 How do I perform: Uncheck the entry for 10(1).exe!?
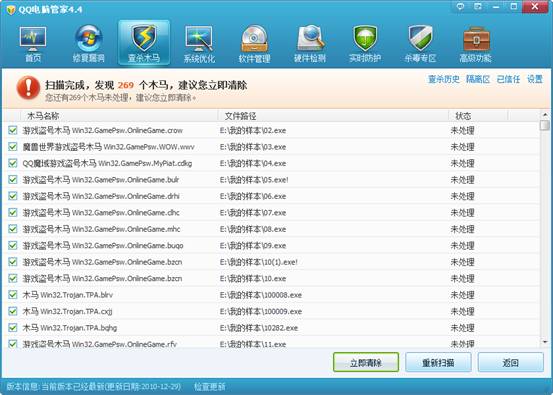[x=13, y=262]
